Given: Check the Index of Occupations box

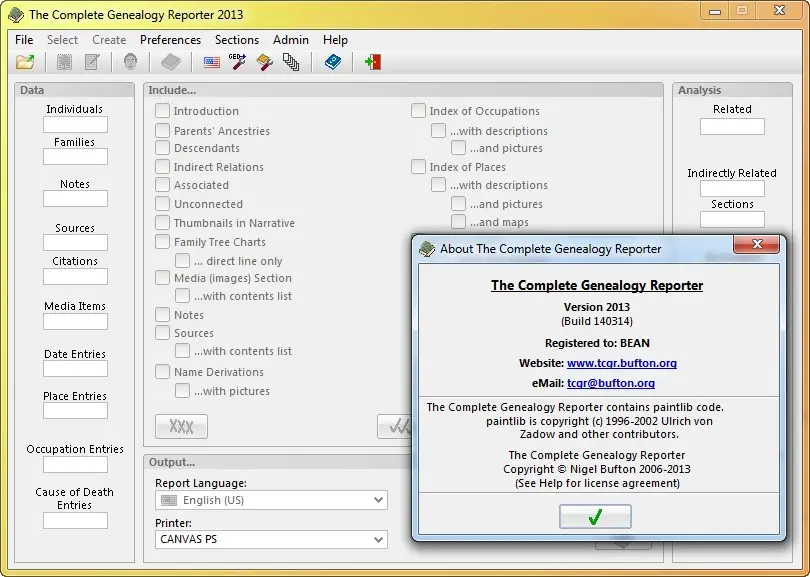Looking at the screenshot, I should coord(418,111).
